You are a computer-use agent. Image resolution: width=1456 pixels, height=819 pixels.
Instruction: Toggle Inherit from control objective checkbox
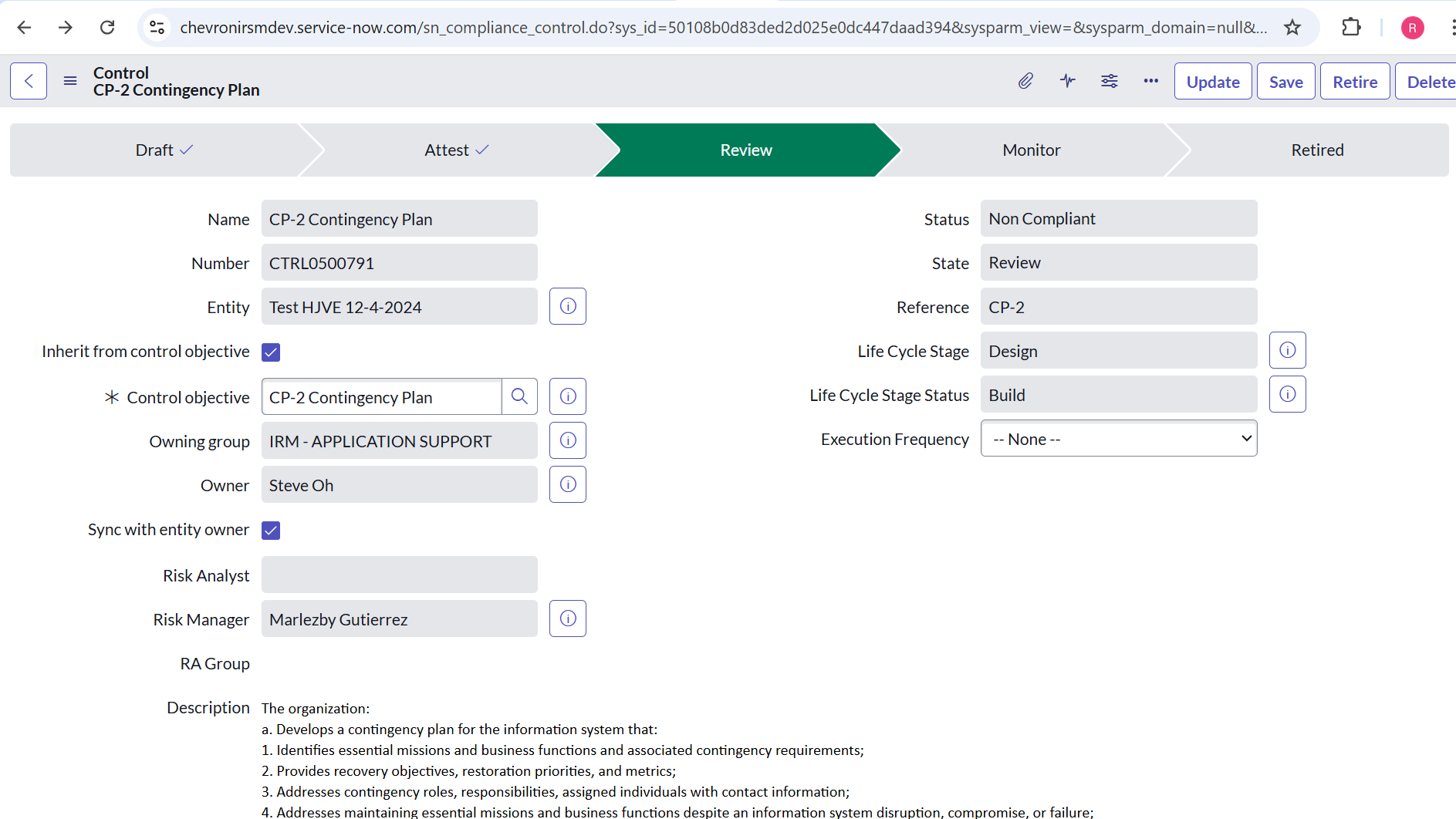tap(271, 352)
